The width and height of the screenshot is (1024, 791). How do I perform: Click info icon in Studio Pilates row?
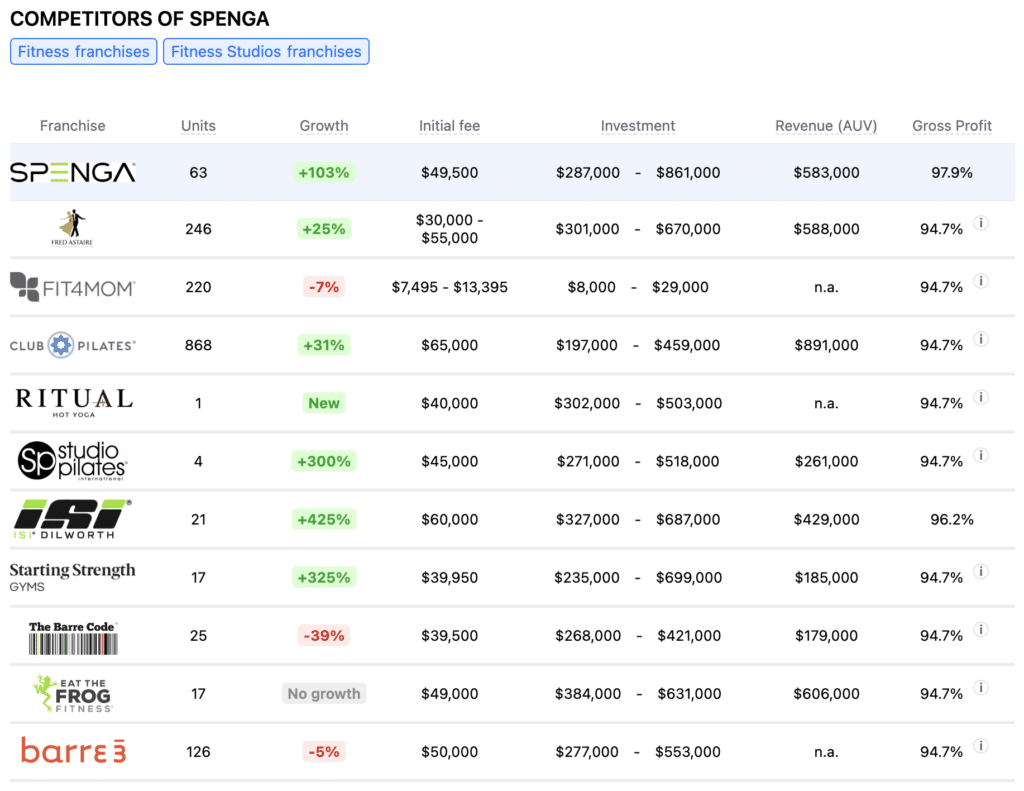980,455
